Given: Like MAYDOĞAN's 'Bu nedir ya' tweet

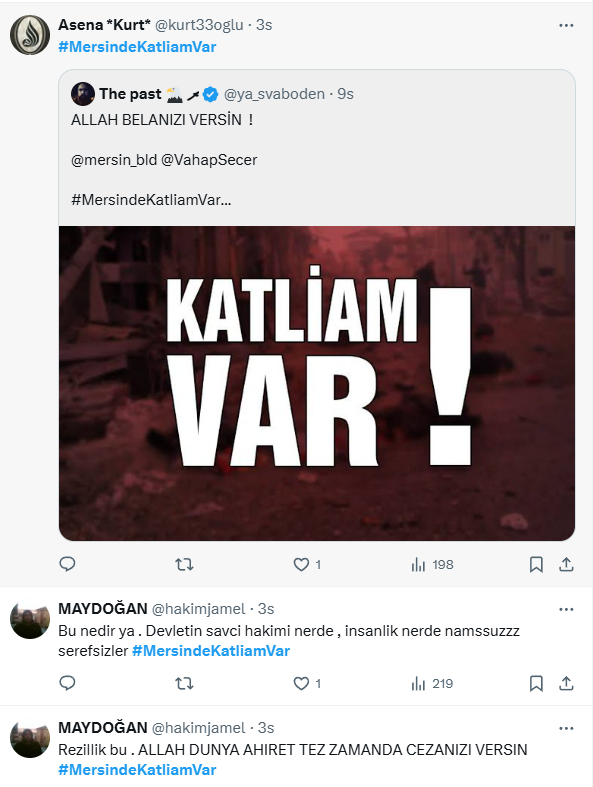Looking at the screenshot, I should pyautogui.click(x=307, y=684).
